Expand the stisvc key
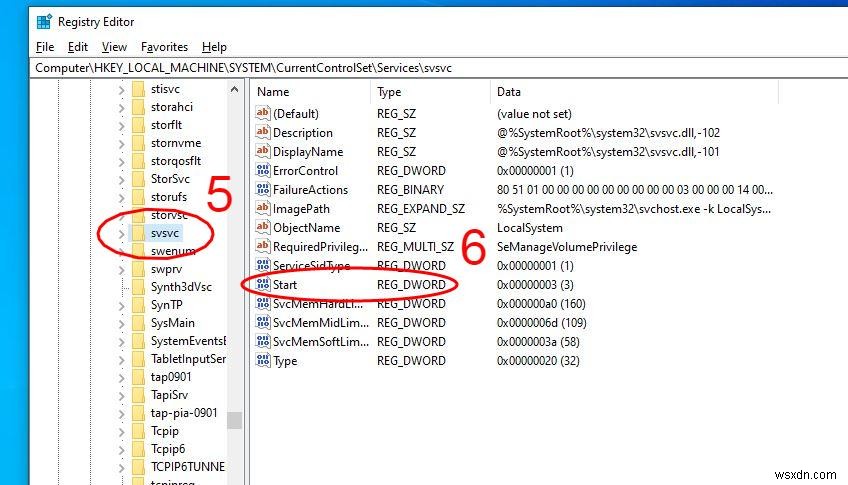The height and width of the screenshot is (485, 848). [x=122, y=90]
